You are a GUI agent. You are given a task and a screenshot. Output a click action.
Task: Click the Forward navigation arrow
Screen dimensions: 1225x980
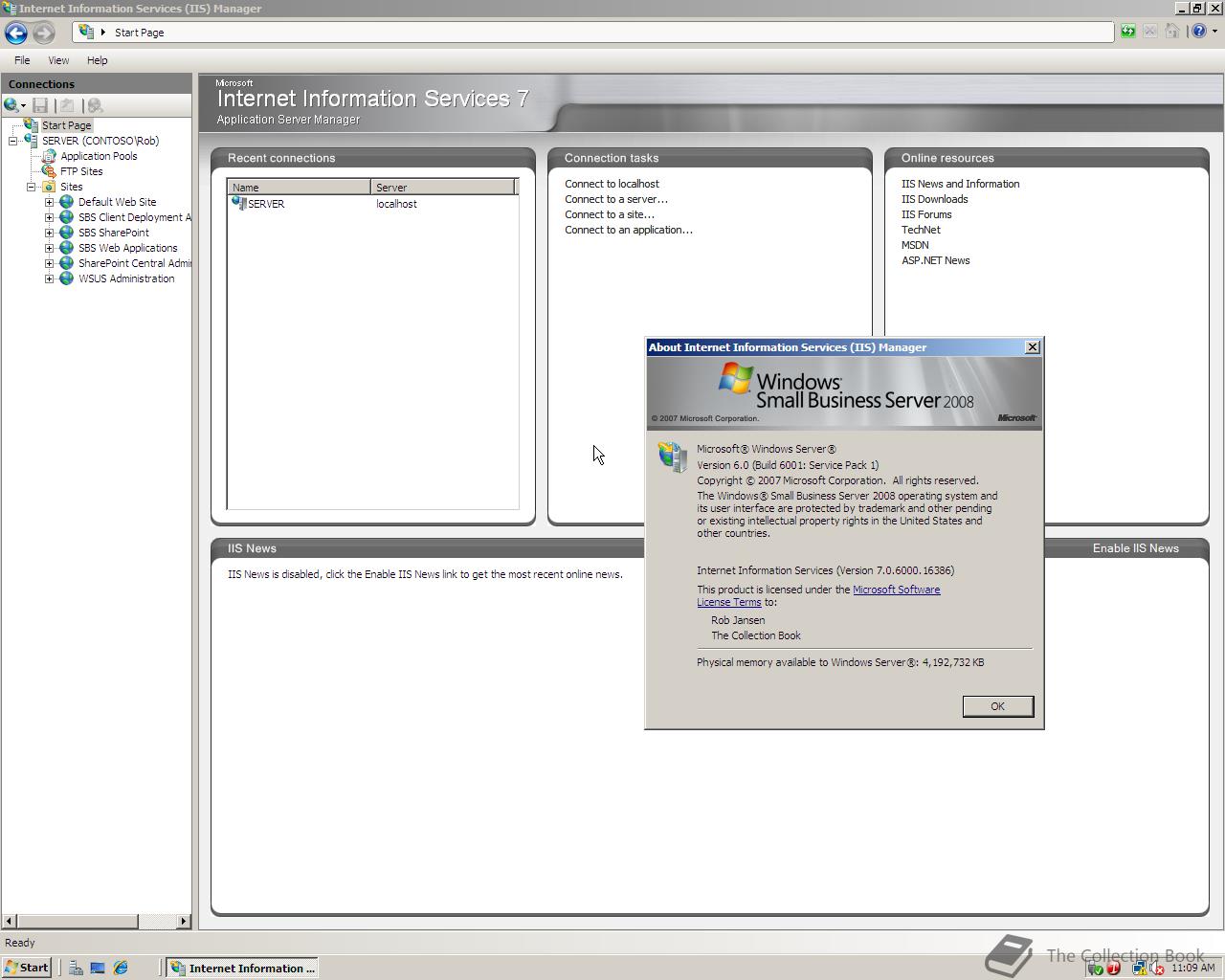43,33
